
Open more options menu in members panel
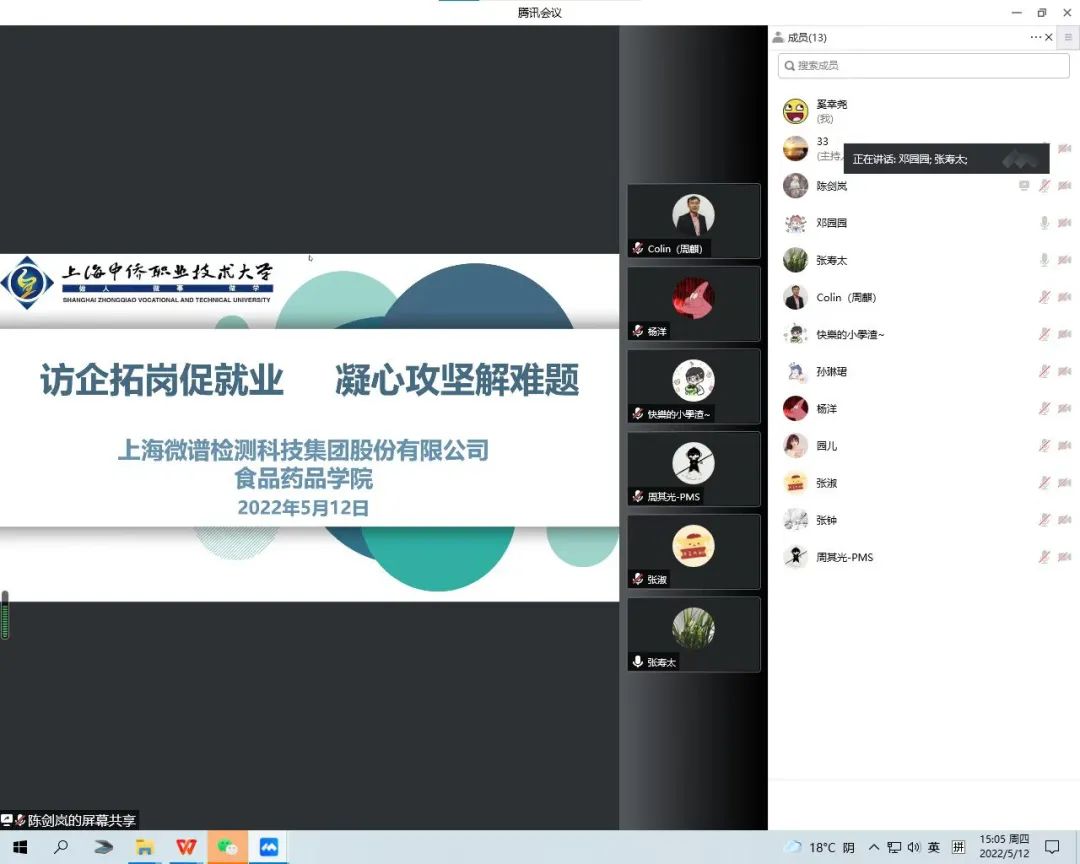pos(1036,37)
